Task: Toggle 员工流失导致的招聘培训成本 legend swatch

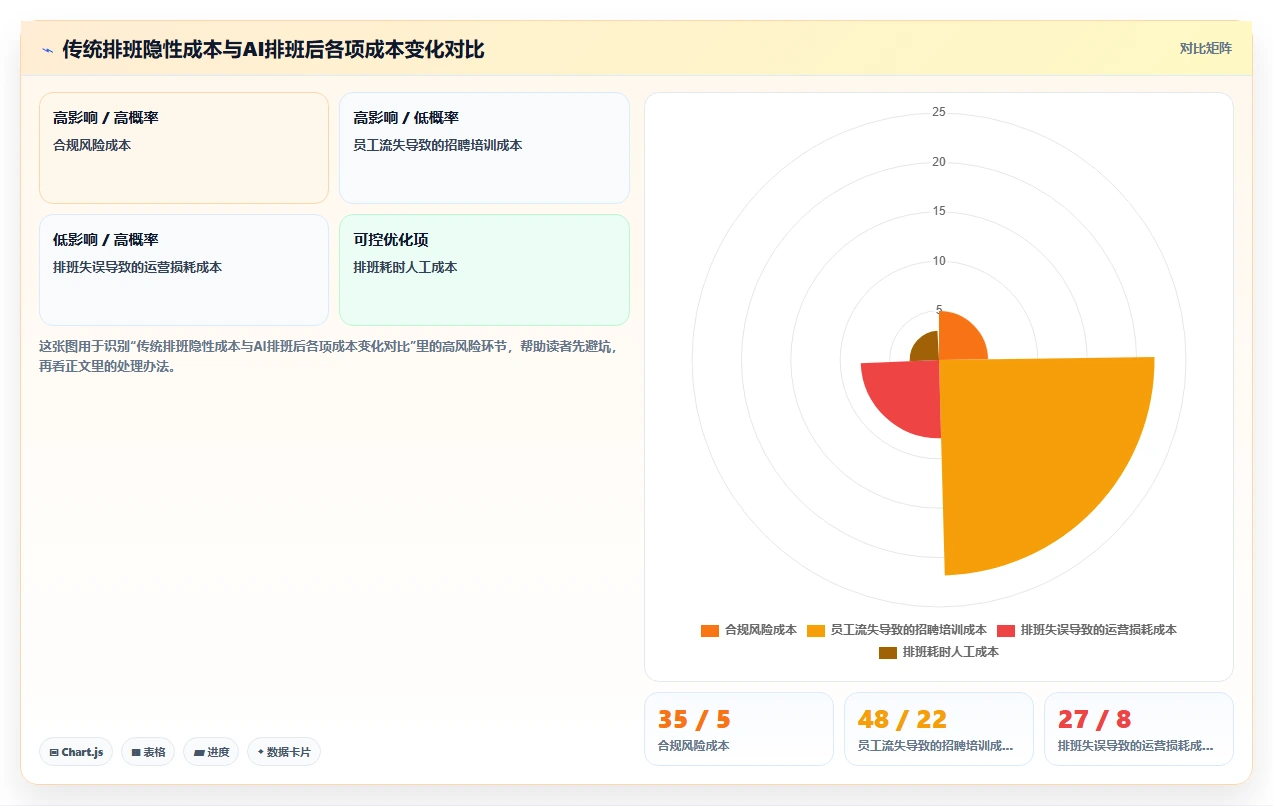Action: 816,630
